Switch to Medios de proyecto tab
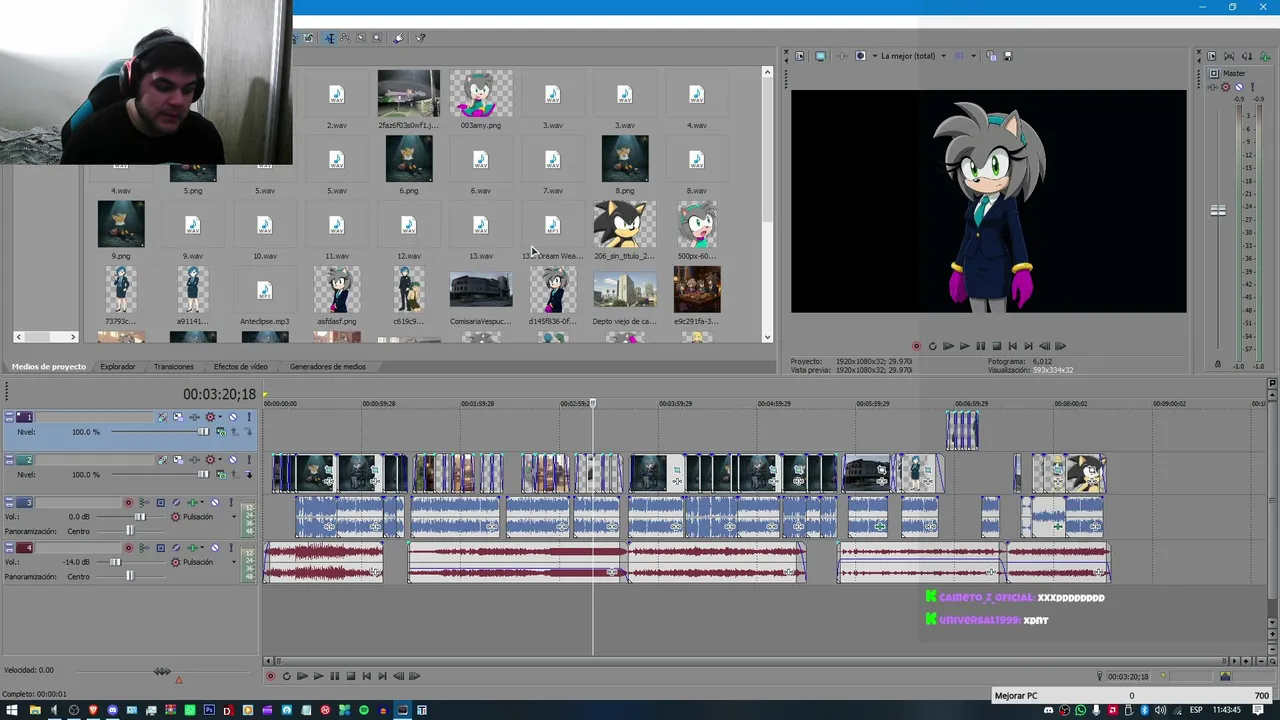The height and width of the screenshot is (720, 1280). pyautogui.click(x=49, y=367)
